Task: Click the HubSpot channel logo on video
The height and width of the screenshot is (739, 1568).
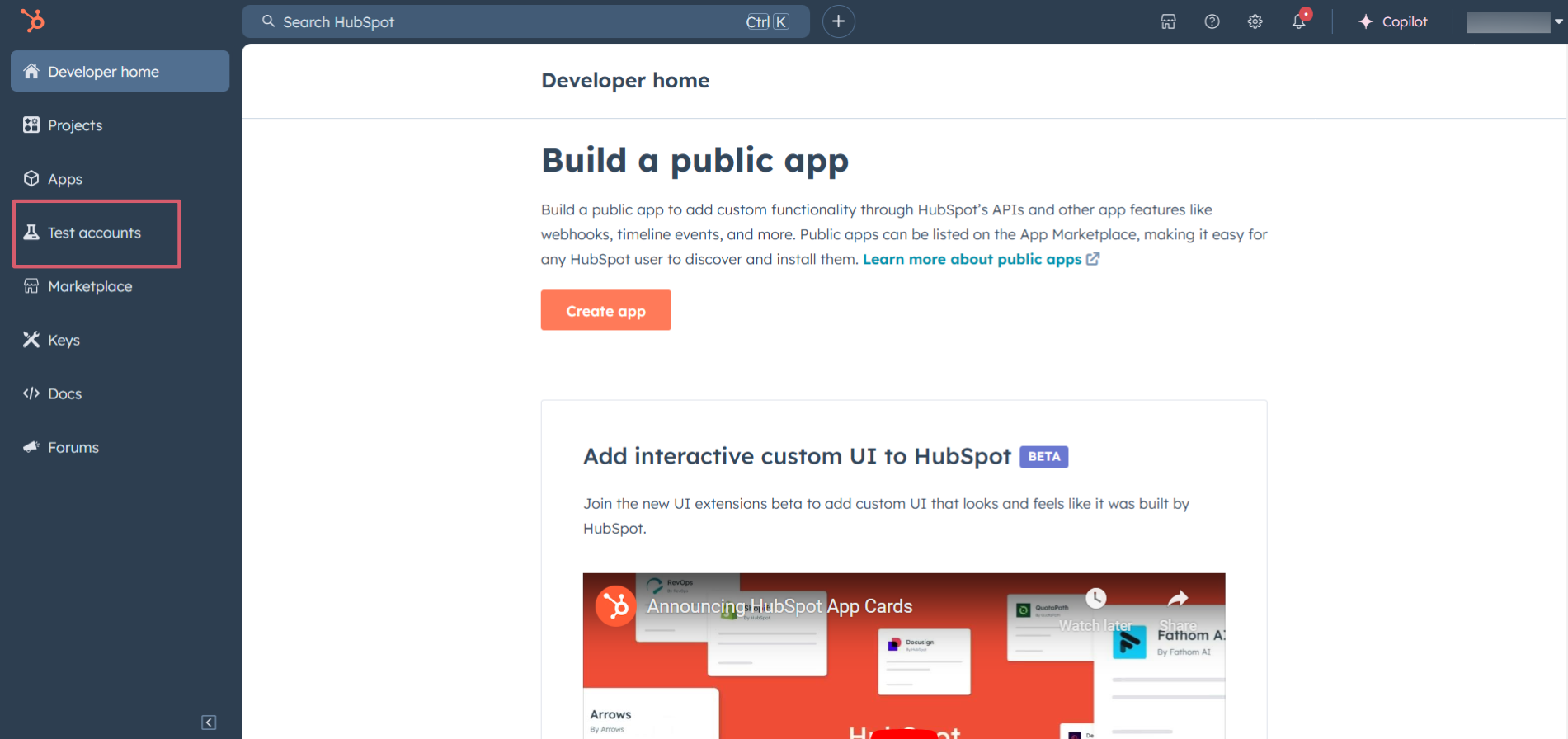Action: (615, 606)
